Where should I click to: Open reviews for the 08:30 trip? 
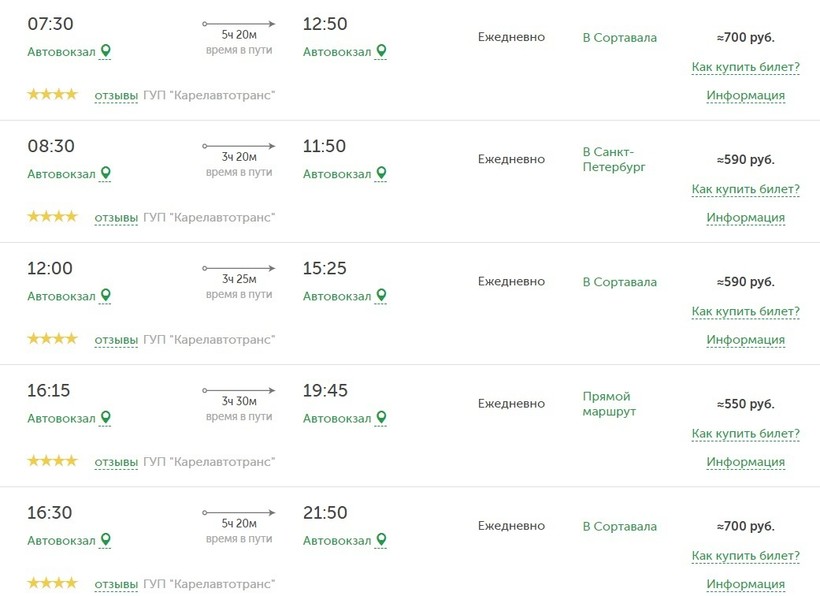116,217
